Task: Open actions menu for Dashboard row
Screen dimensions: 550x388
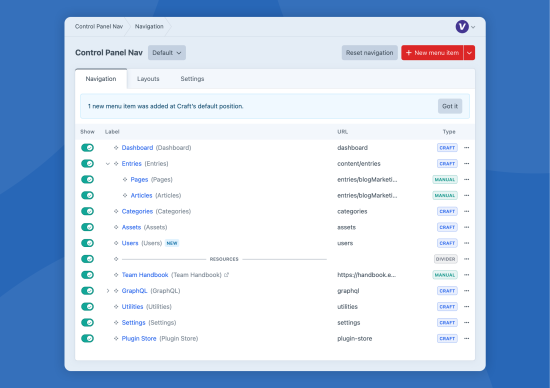Action: pyautogui.click(x=467, y=148)
